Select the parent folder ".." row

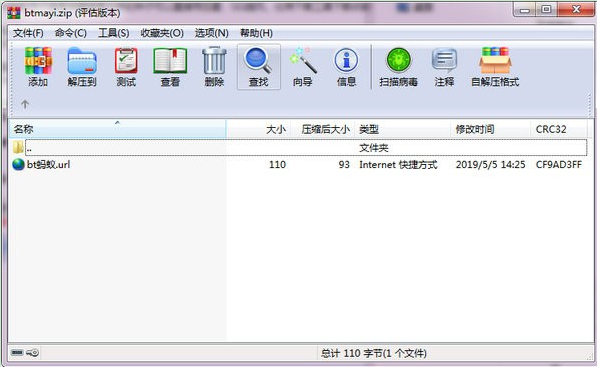tap(299, 147)
